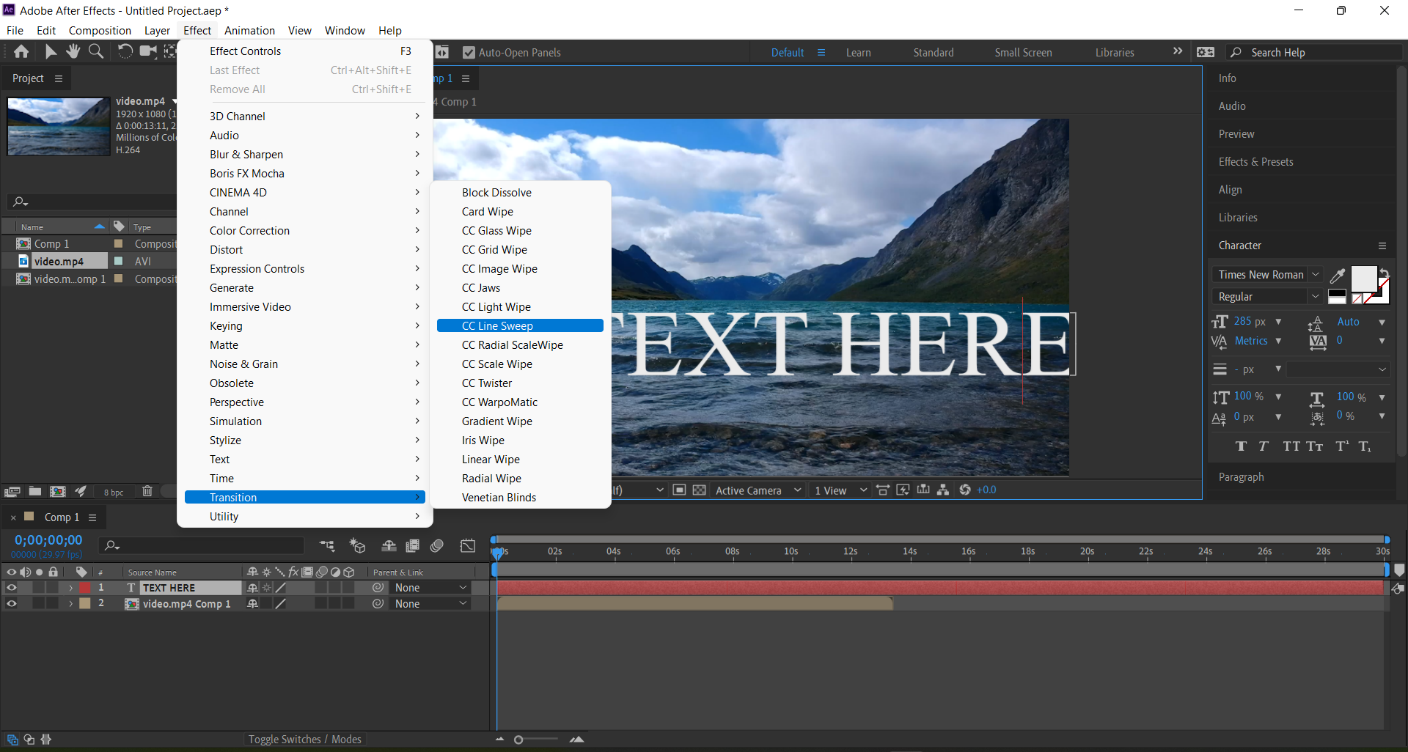Click Motion Blur enable icon in timeline

(x=437, y=546)
